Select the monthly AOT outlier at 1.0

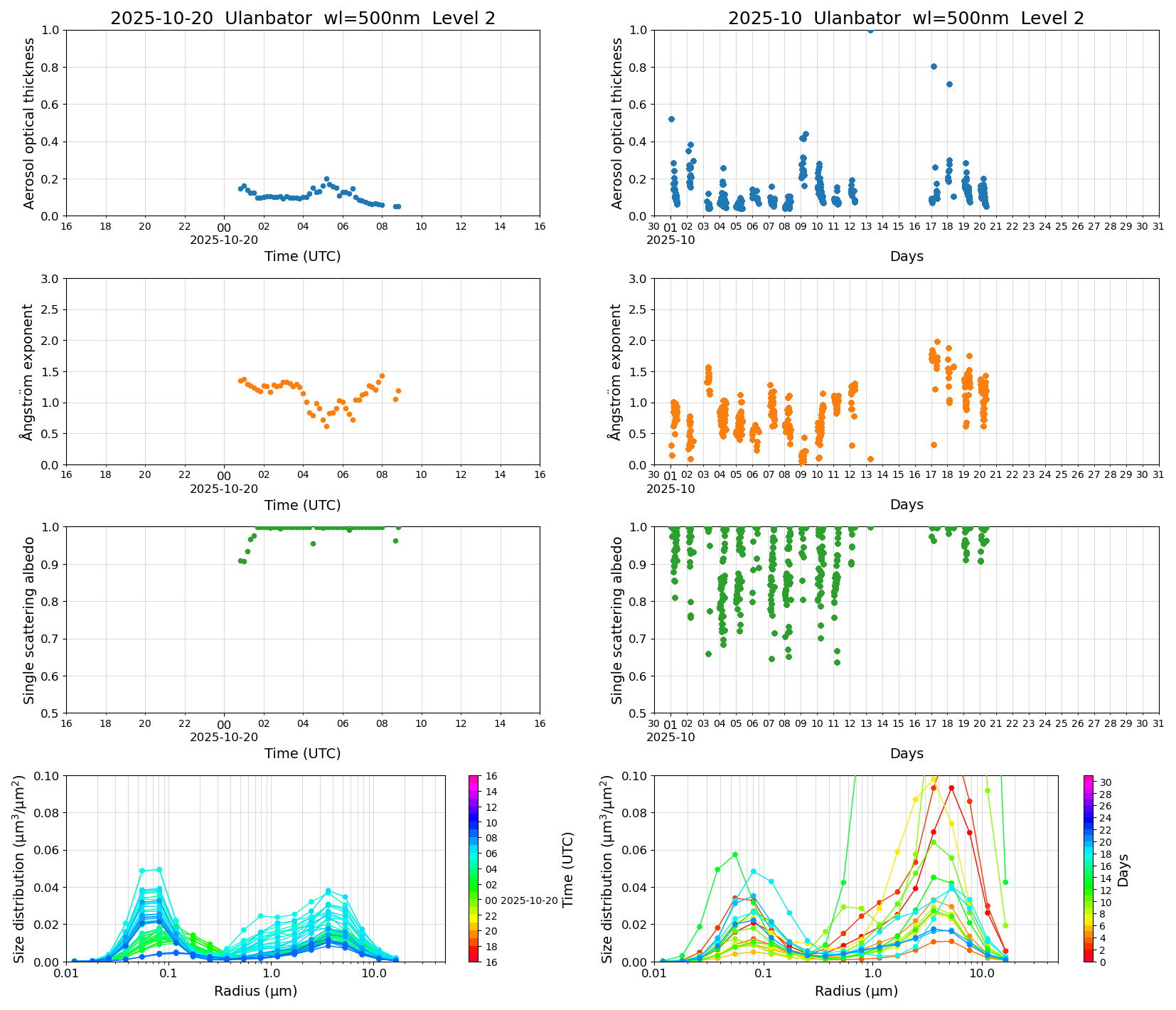(870, 30)
